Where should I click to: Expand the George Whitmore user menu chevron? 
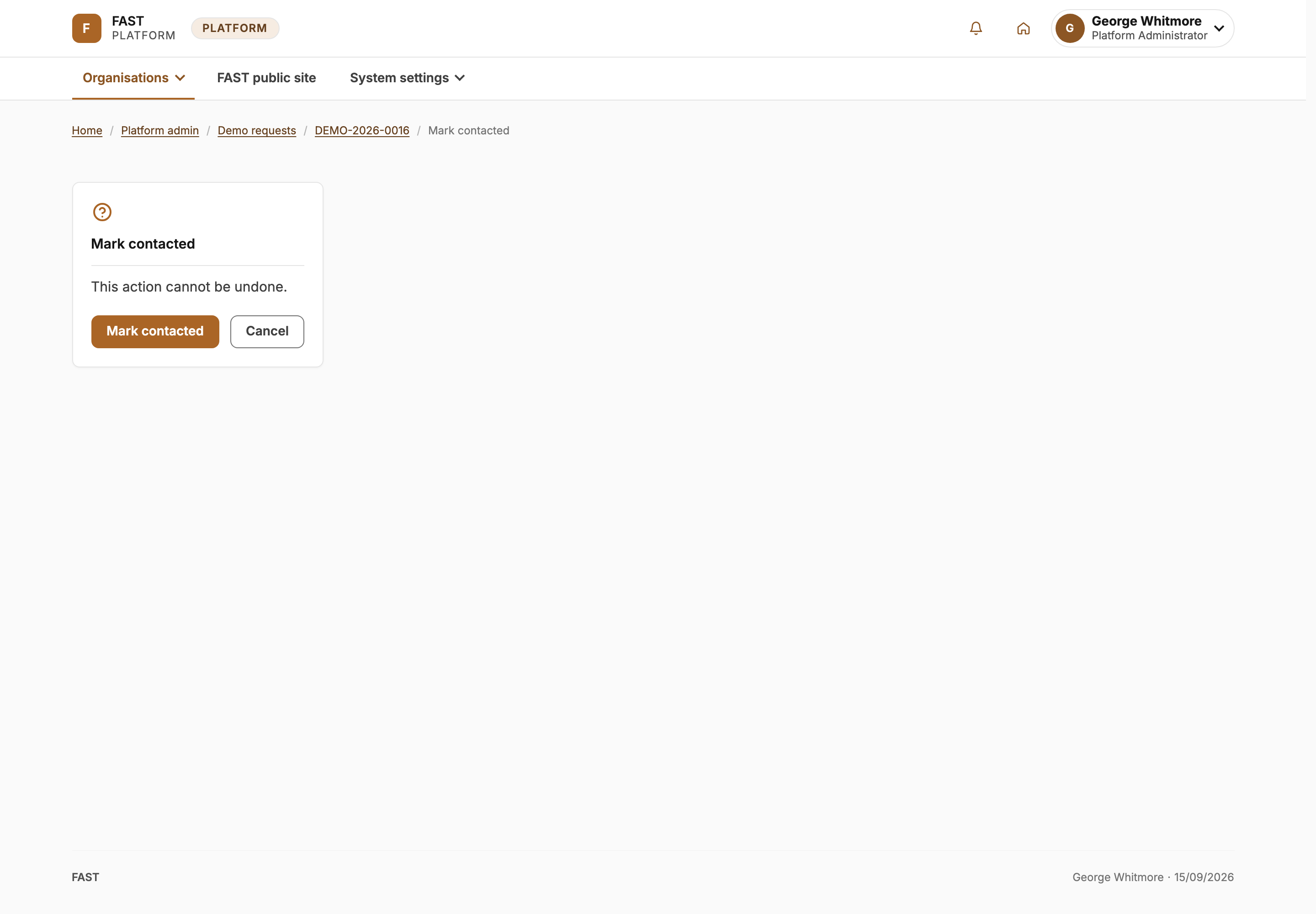[x=1219, y=28]
